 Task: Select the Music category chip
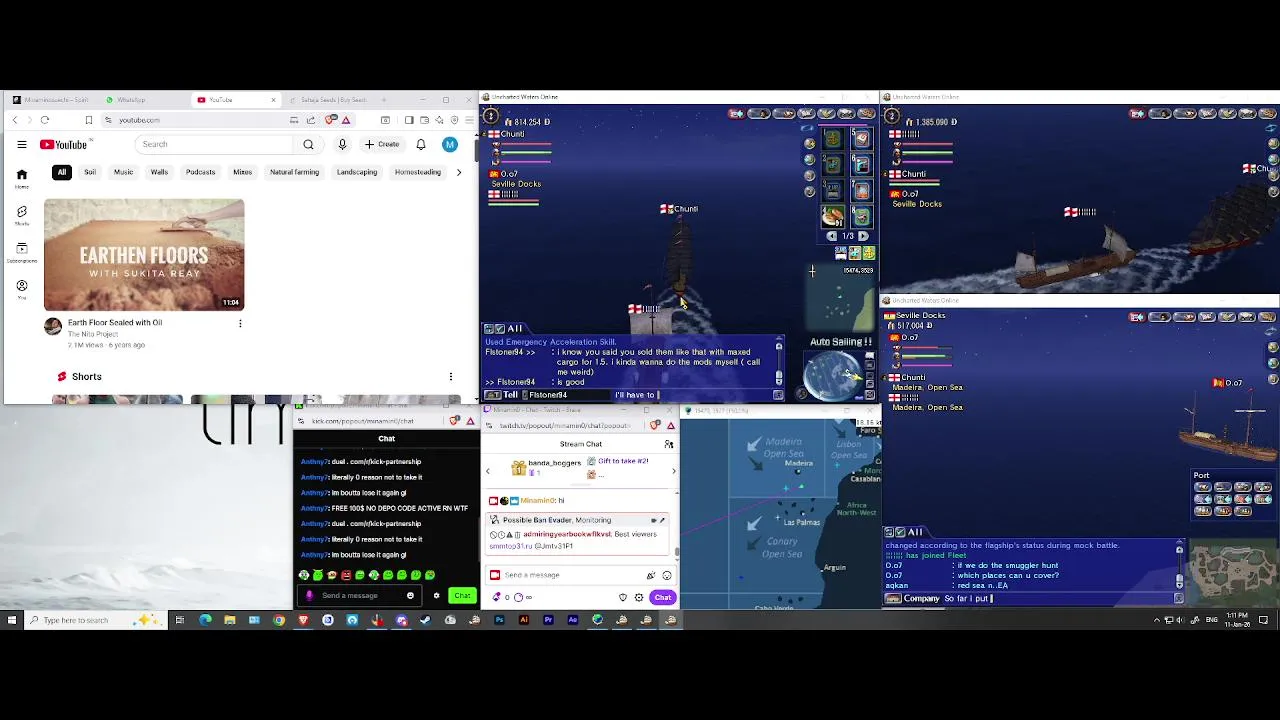click(x=123, y=172)
